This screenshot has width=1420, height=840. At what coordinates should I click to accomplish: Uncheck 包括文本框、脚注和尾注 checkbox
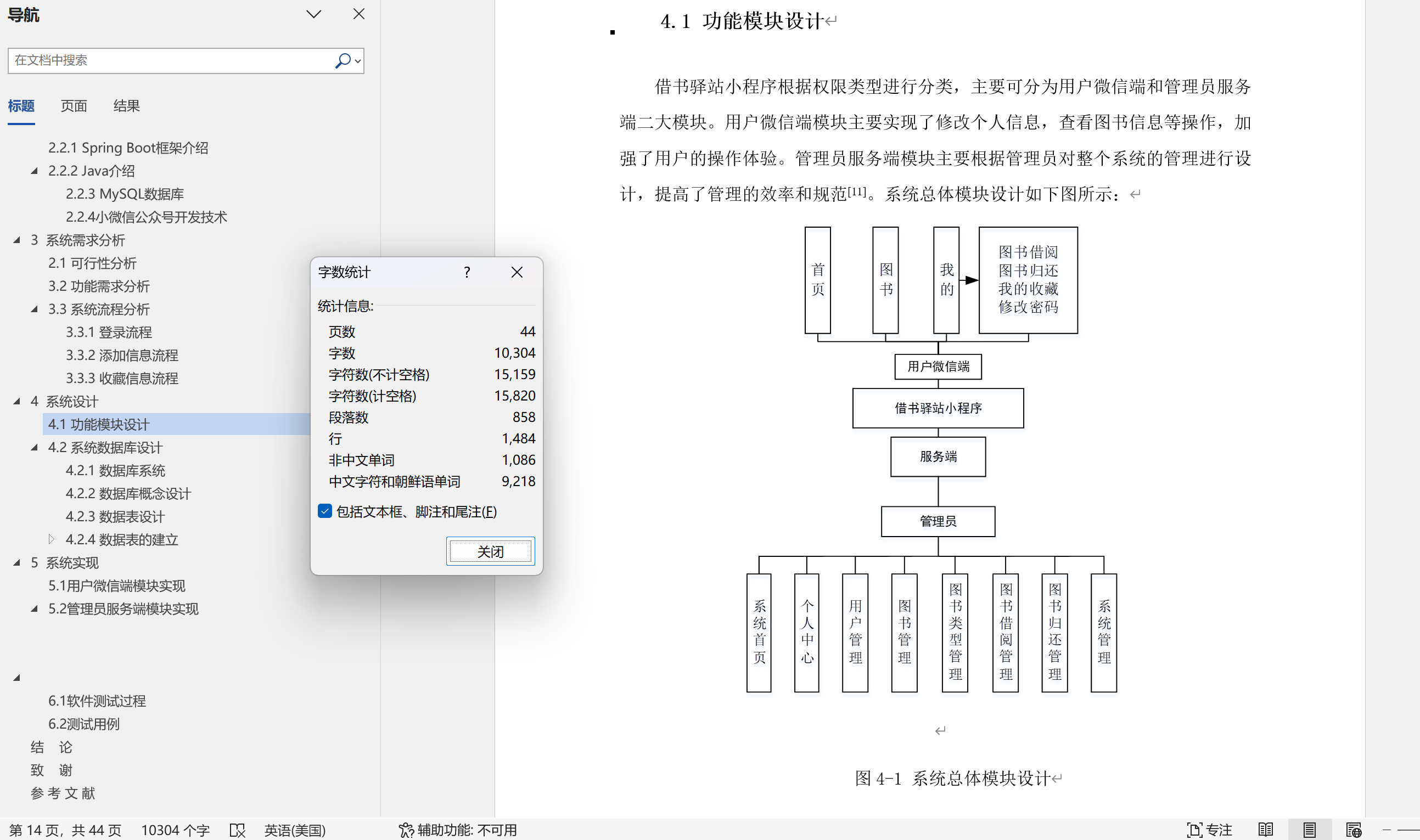tap(325, 511)
